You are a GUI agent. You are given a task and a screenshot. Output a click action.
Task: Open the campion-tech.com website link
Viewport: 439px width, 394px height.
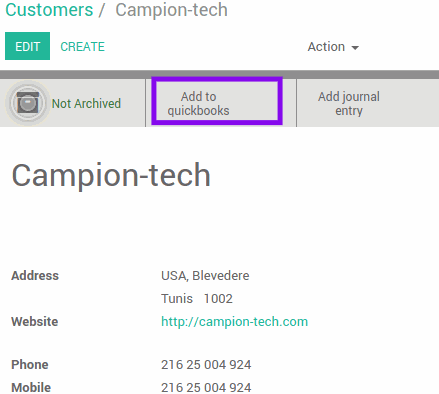click(234, 322)
